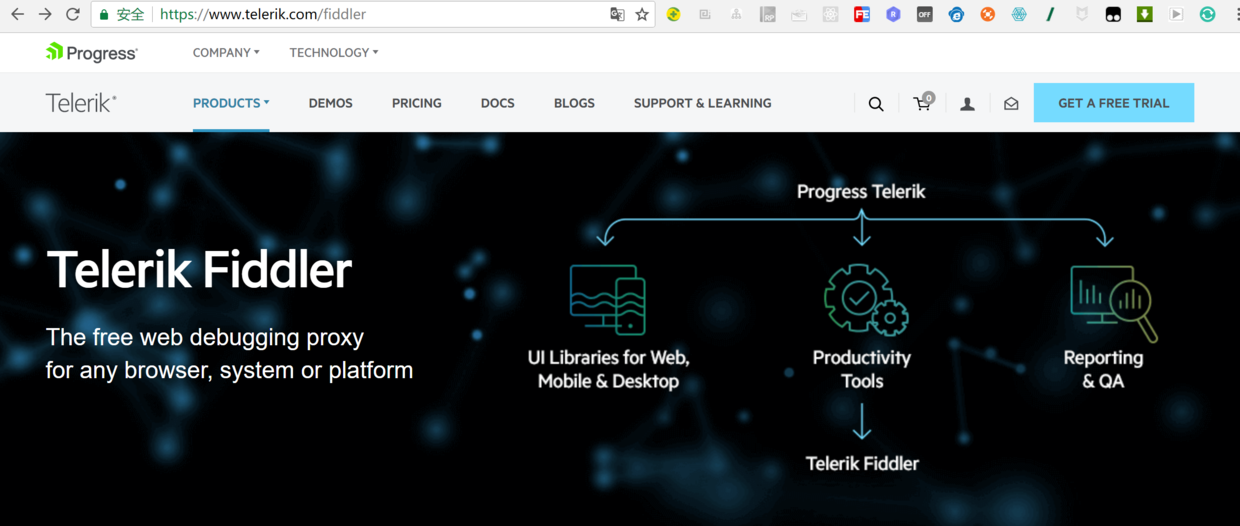The image size is (1240, 526).
Task: Click the dark OFF extension icon
Action: pos(925,14)
